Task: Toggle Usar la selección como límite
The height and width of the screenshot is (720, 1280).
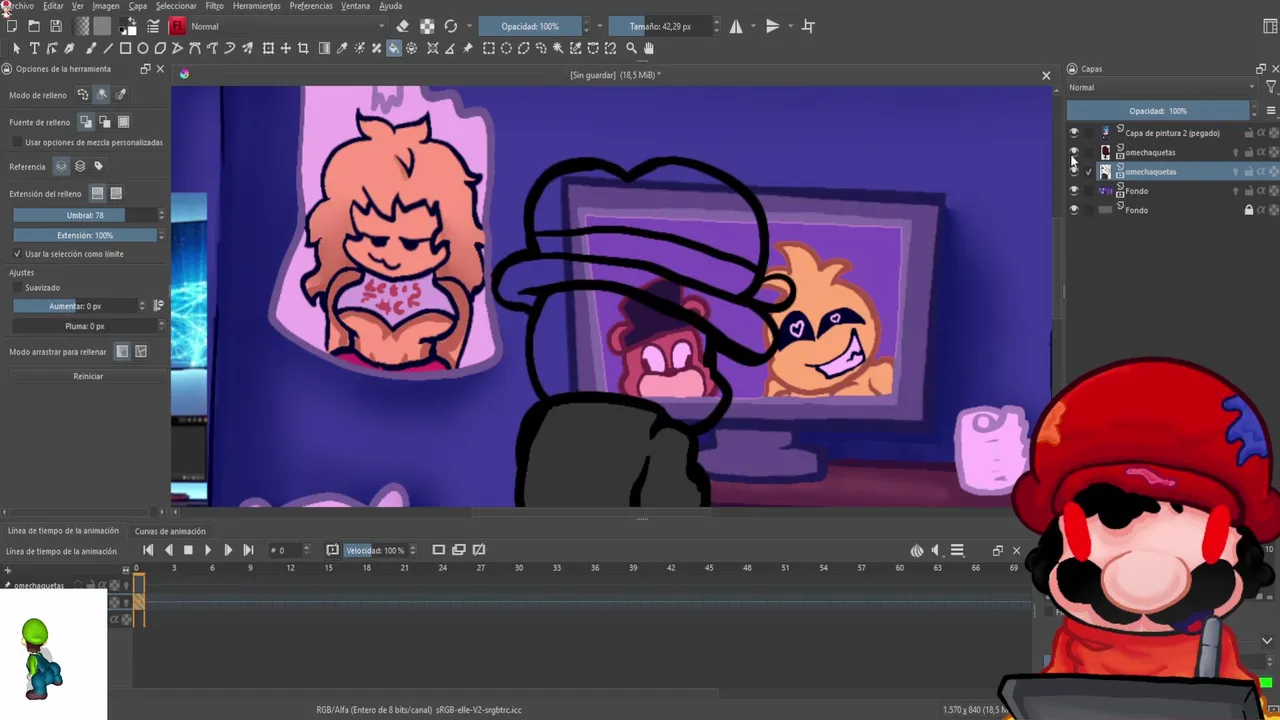Action: [17, 254]
